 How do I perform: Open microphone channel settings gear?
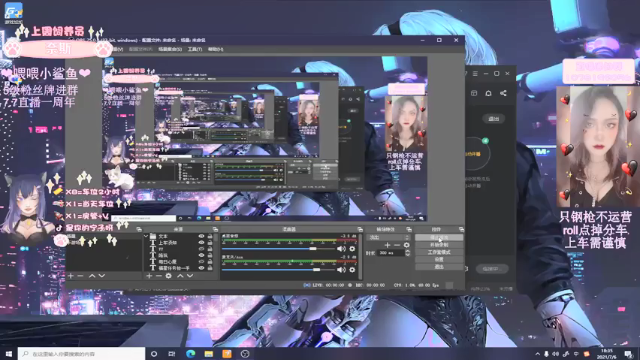[352, 269]
